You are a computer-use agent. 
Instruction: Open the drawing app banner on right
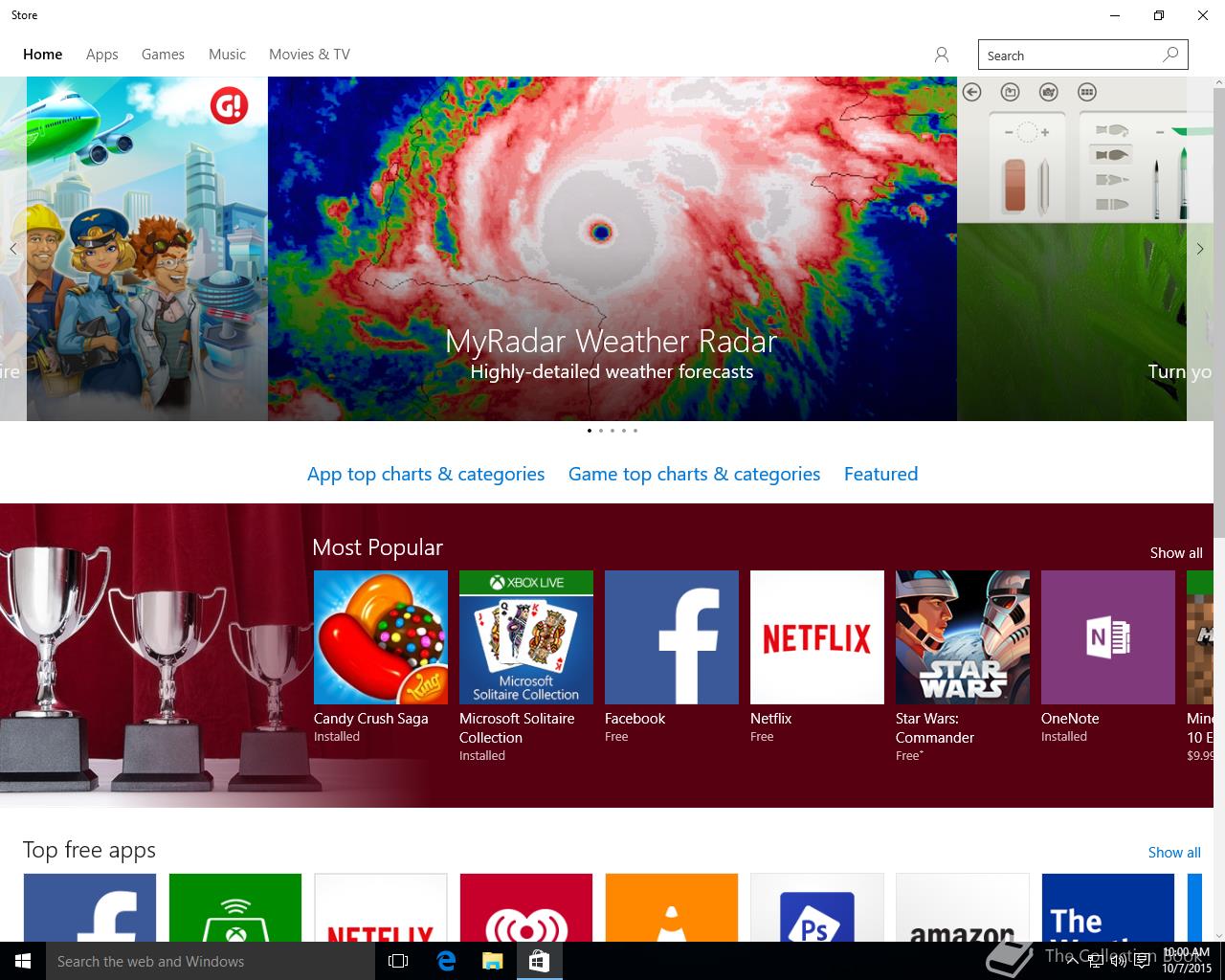point(1072,249)
